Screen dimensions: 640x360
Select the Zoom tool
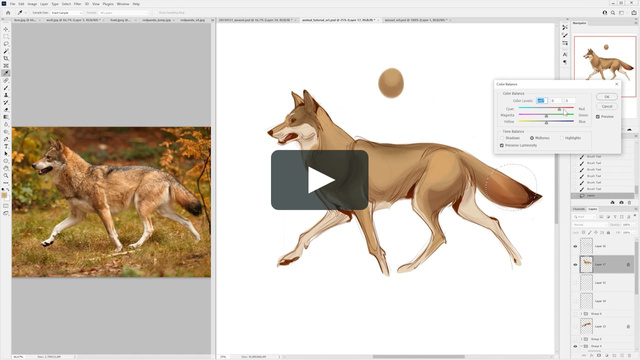(6, 176)
